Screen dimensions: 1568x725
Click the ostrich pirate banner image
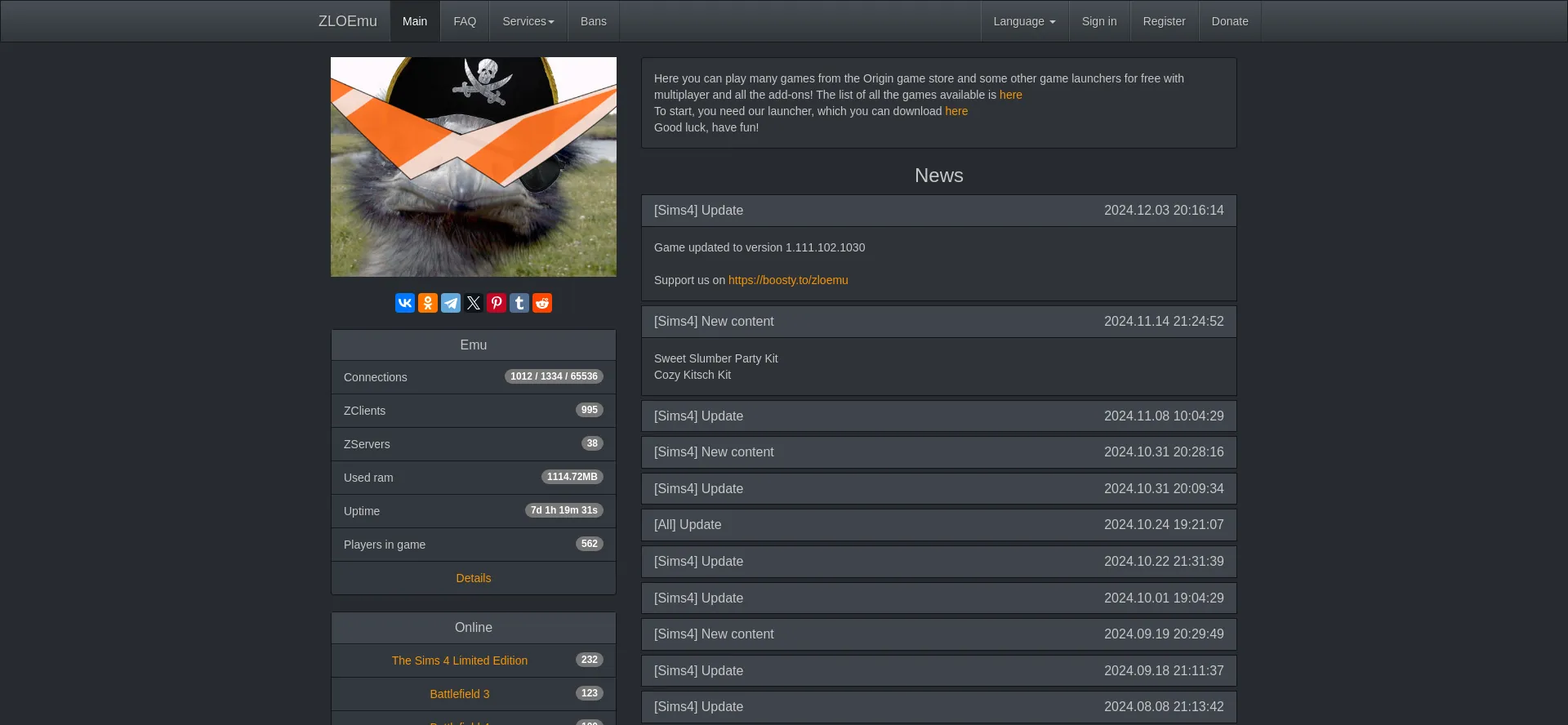click(x=474, y=167)
